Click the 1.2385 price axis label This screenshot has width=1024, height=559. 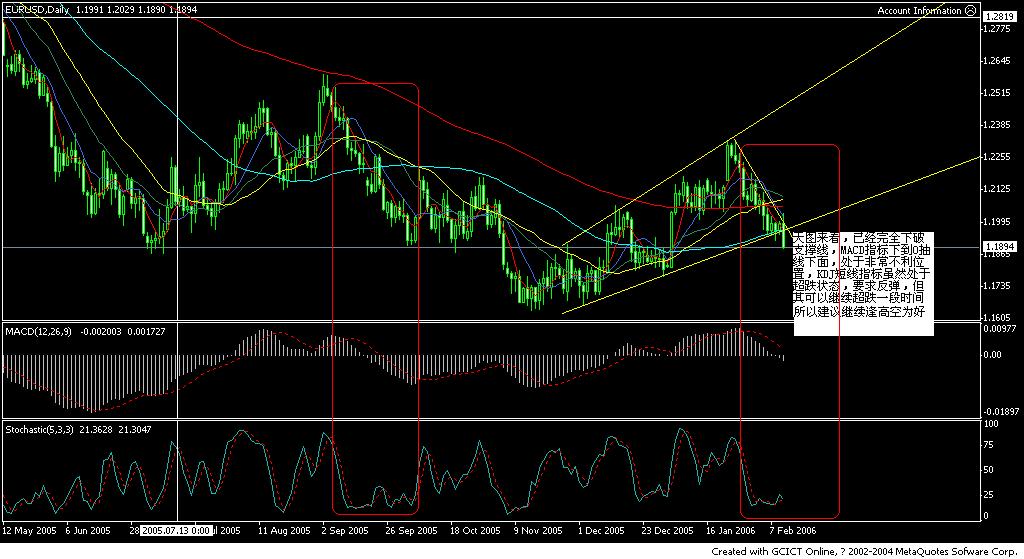click(x=997, y=125)
